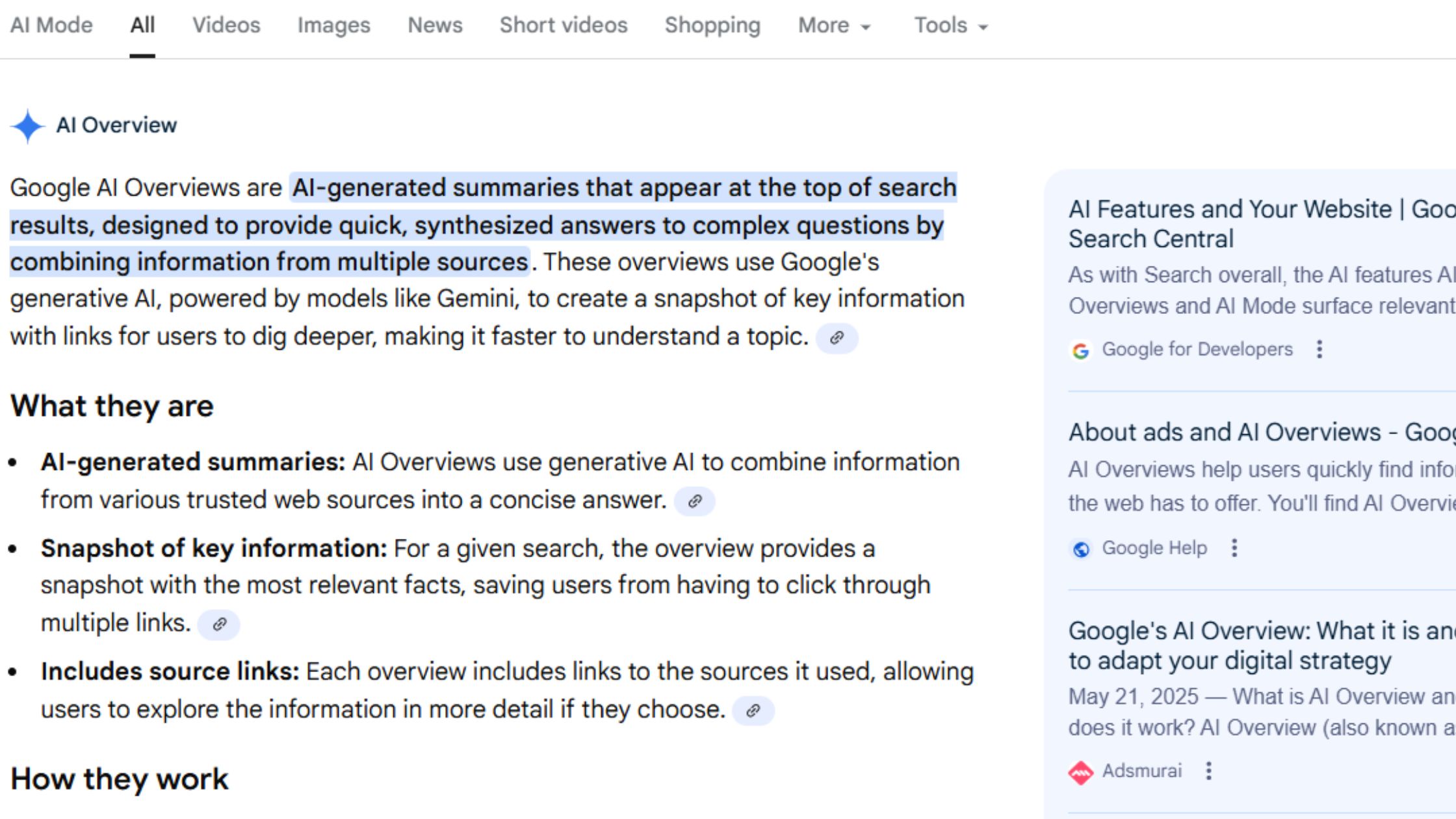Click the link icon in the source links bullet
1456x819 pixels.
(x=753, y=710)
